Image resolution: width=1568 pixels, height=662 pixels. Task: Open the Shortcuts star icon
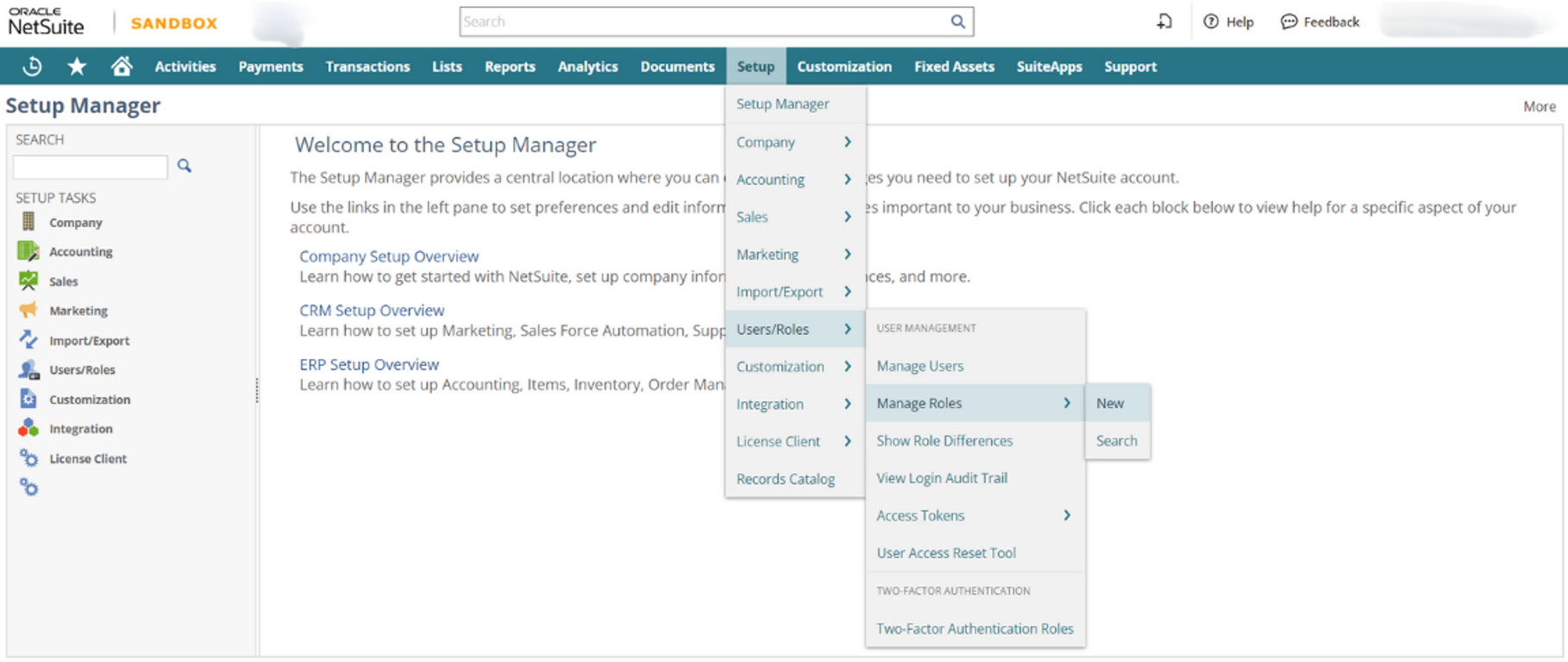pyautogui.click(x=77, y=66)
